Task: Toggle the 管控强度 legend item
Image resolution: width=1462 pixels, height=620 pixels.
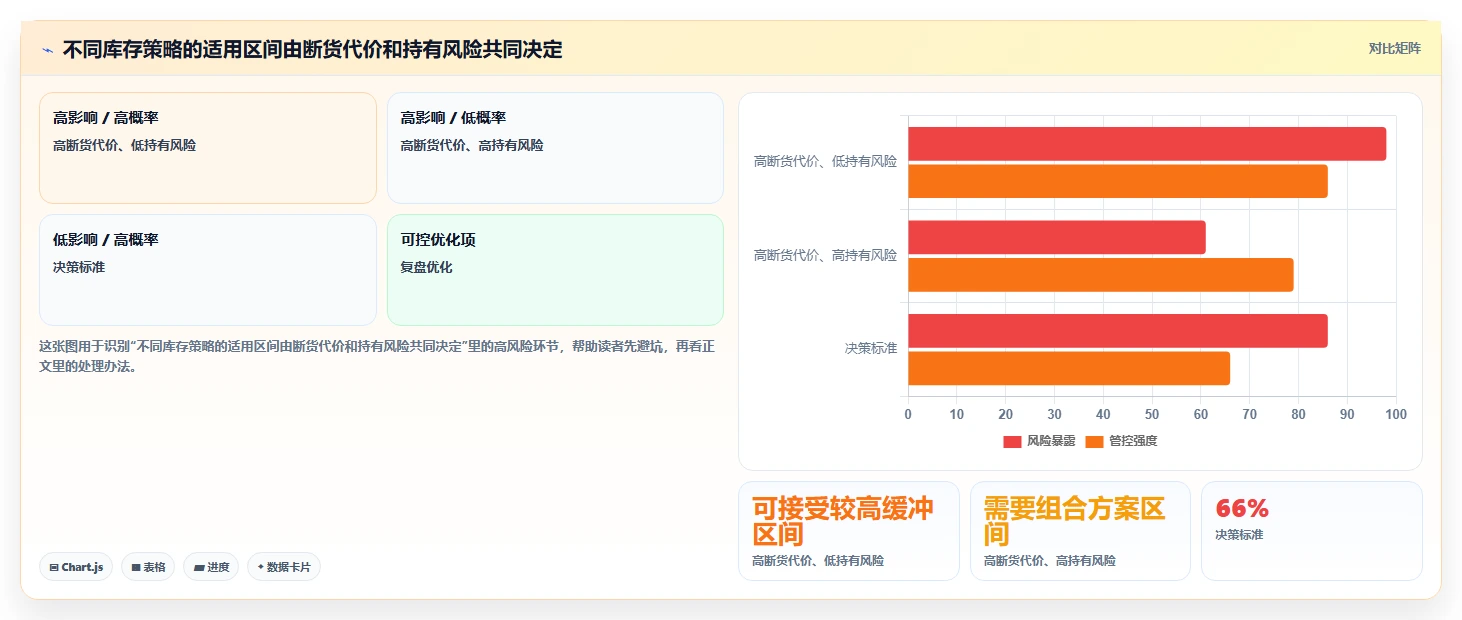Action: pos(1121,441)
